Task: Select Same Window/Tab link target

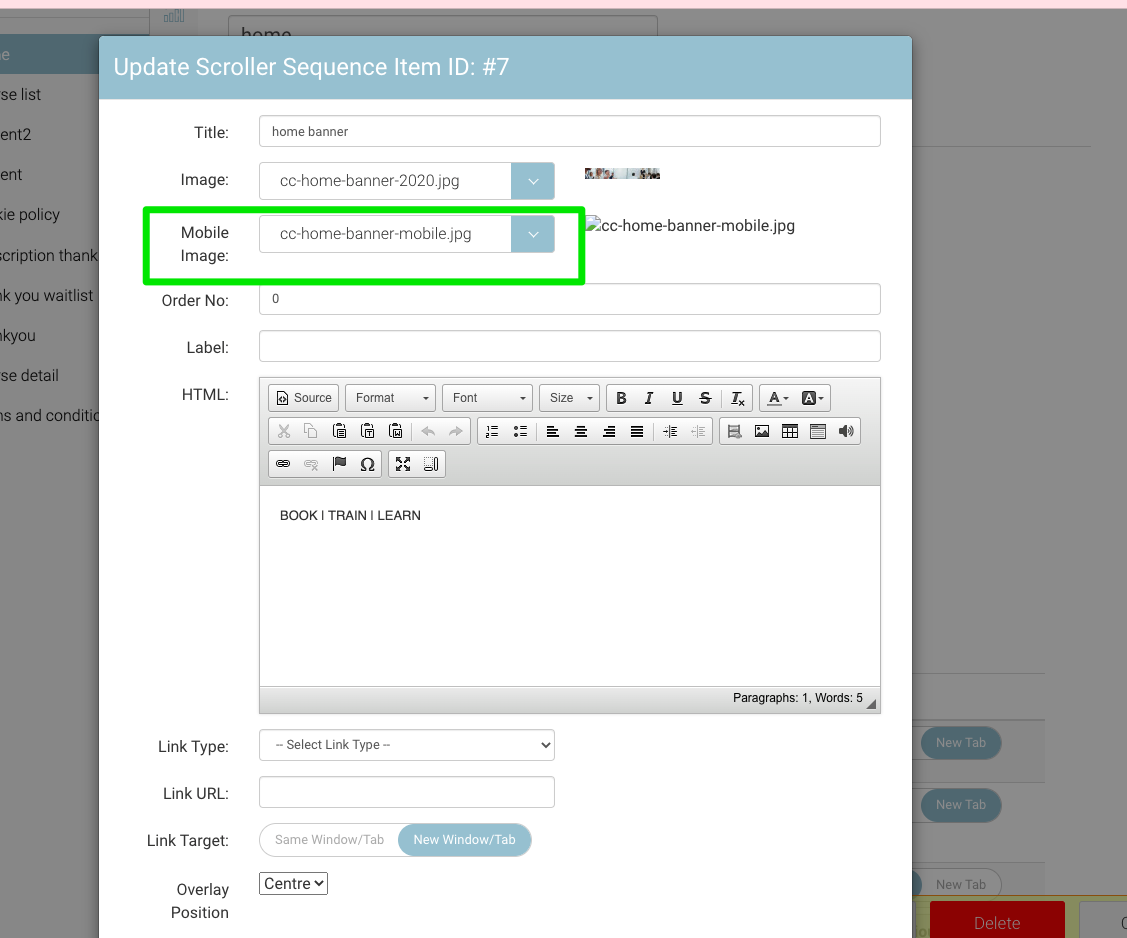Action: pos(329,840)
